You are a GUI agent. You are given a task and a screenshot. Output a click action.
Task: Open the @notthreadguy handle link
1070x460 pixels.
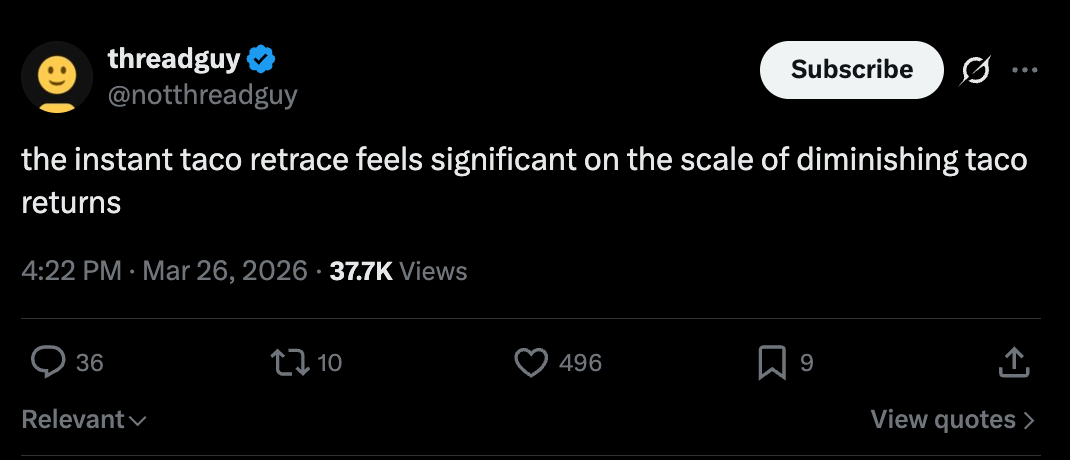point(202,94)
